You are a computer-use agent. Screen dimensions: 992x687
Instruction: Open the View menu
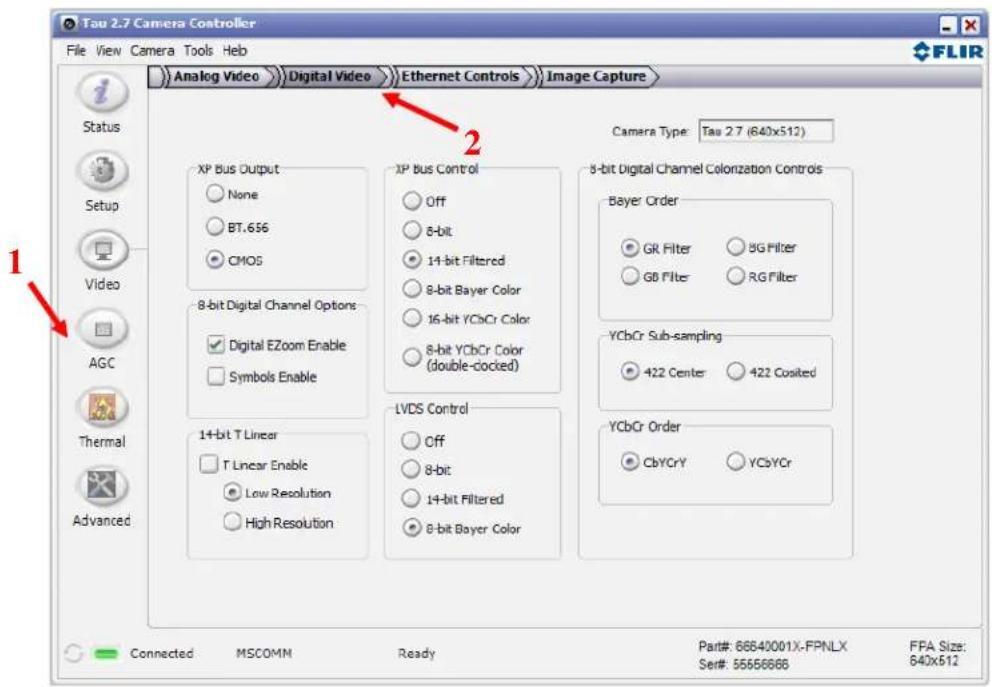[108, 51]
